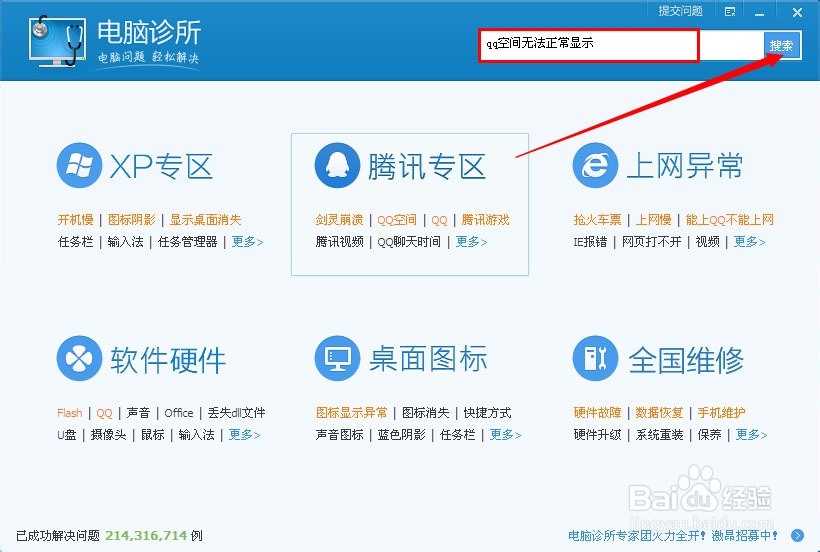The image size is (820, 552).
Task: Select the 网页打不开 link
Action: click(x=651, y=242)
